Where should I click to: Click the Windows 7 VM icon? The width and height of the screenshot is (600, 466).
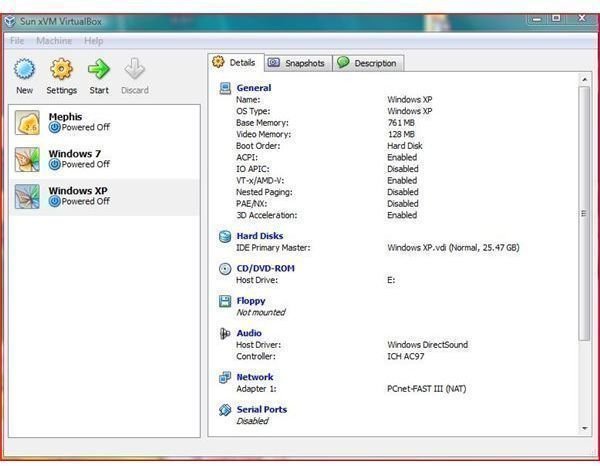click(27, 159)
